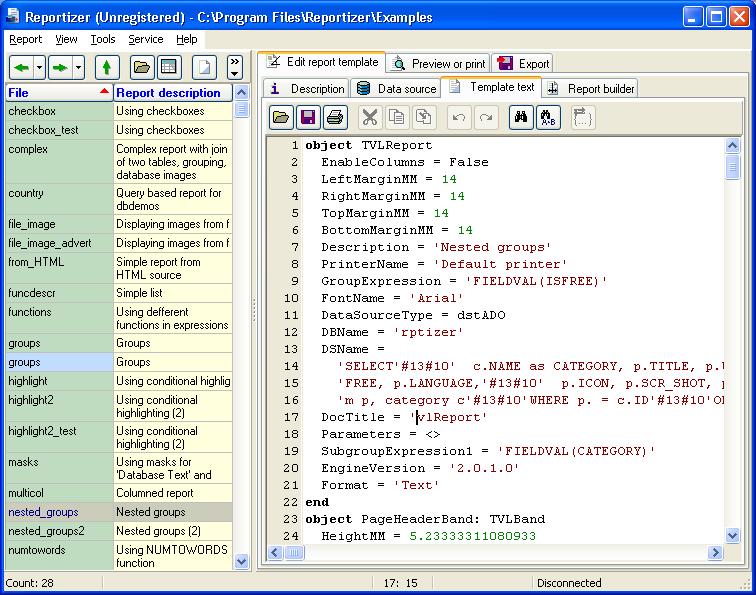Cut selection with the scissors icon

[x=370, y=117]
